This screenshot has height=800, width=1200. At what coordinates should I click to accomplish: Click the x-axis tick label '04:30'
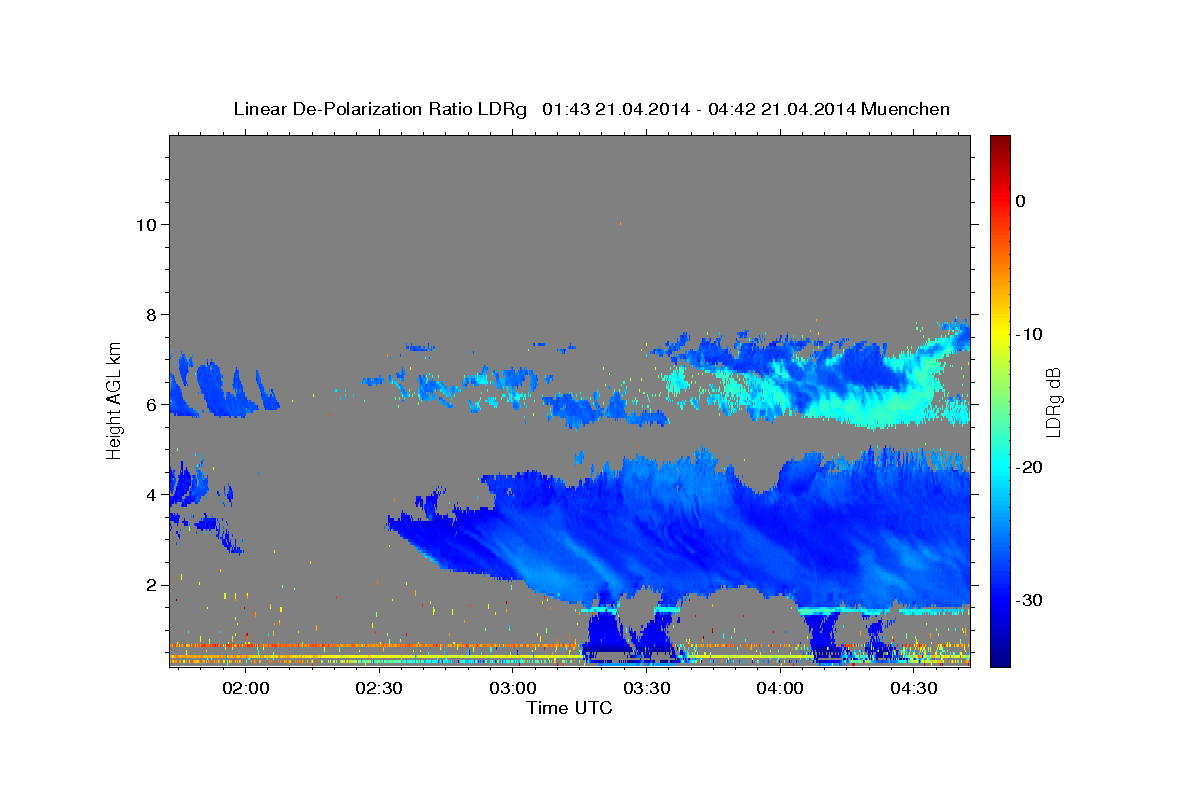[914, 688]
